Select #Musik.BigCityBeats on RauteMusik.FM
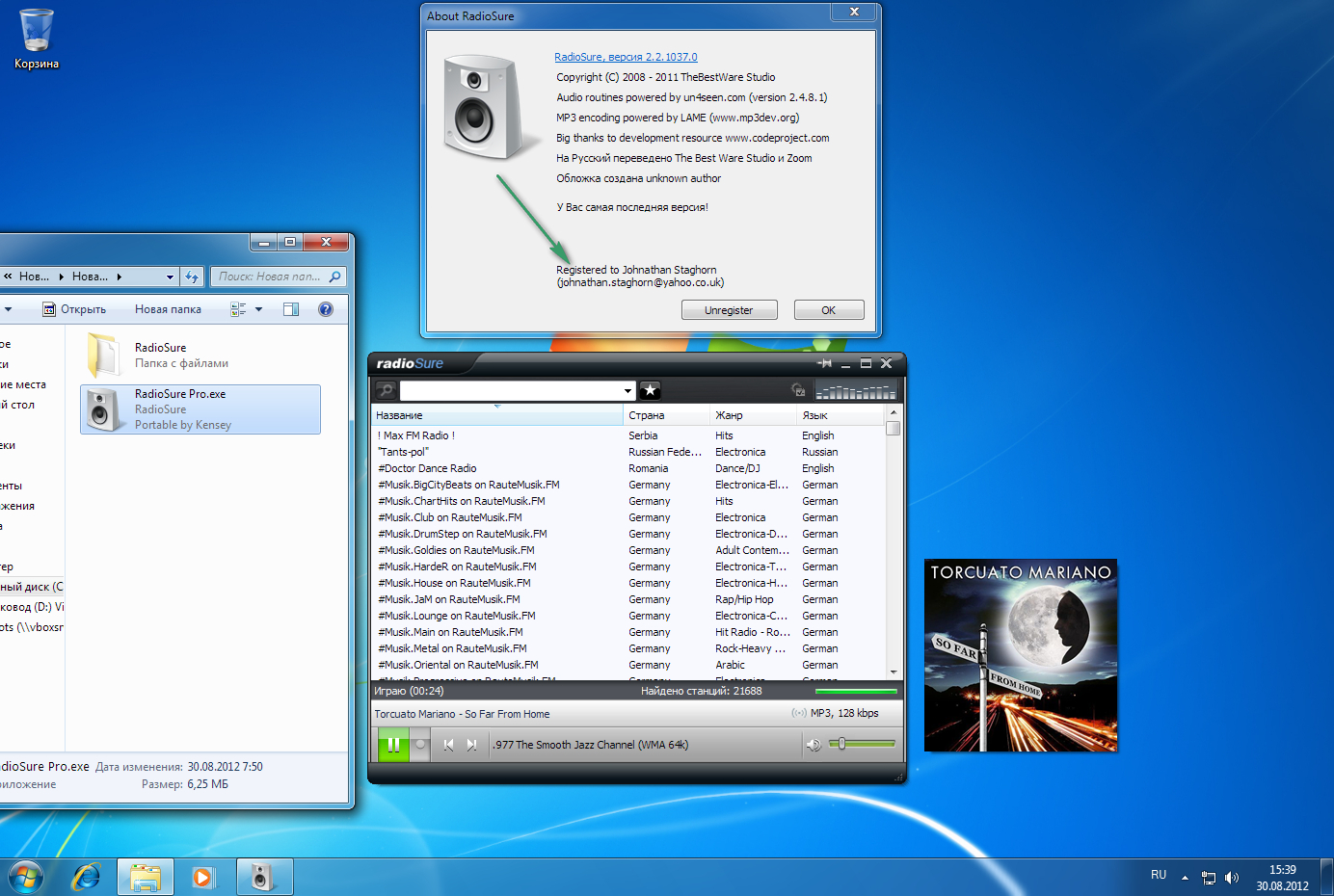 pyautogui.click(x=627, y=485)
